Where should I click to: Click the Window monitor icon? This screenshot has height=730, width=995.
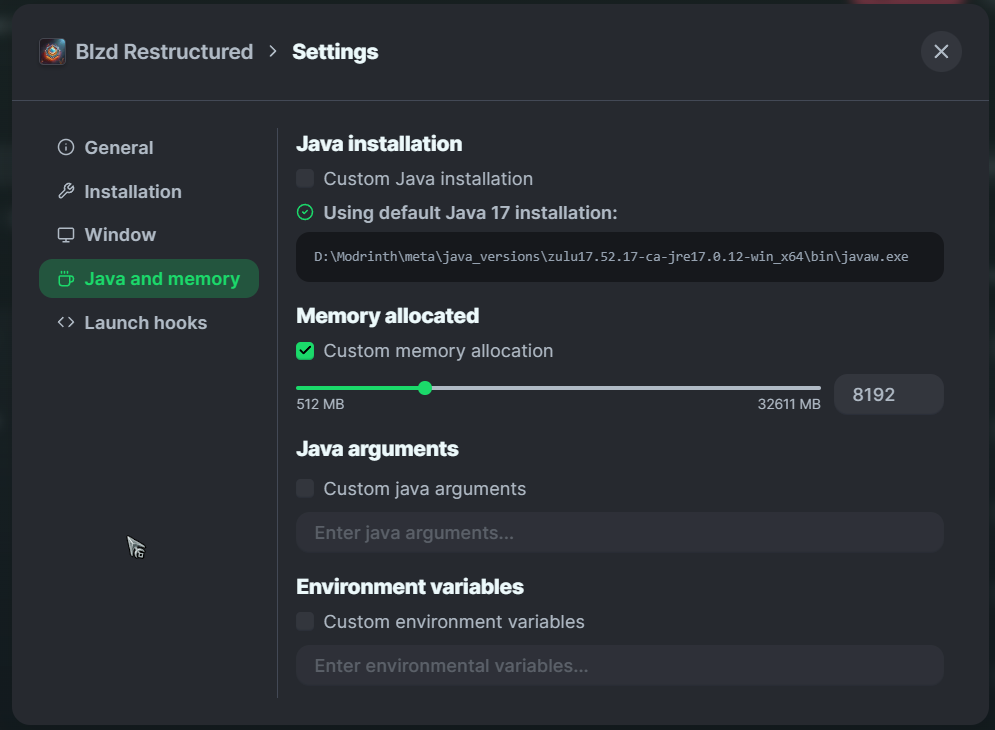point(66,235)
